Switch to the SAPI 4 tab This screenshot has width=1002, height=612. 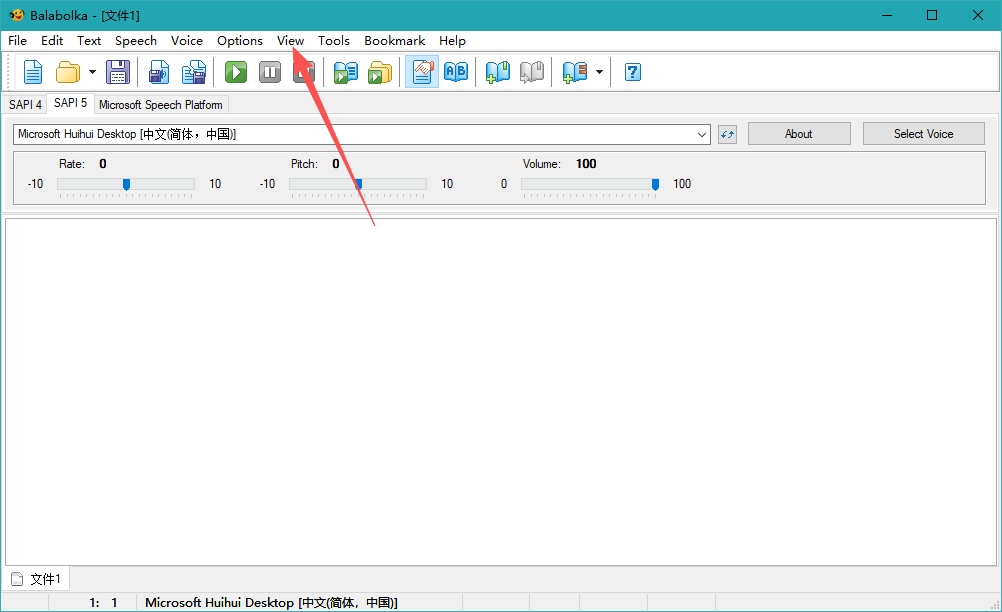click(x=26, y=105)
